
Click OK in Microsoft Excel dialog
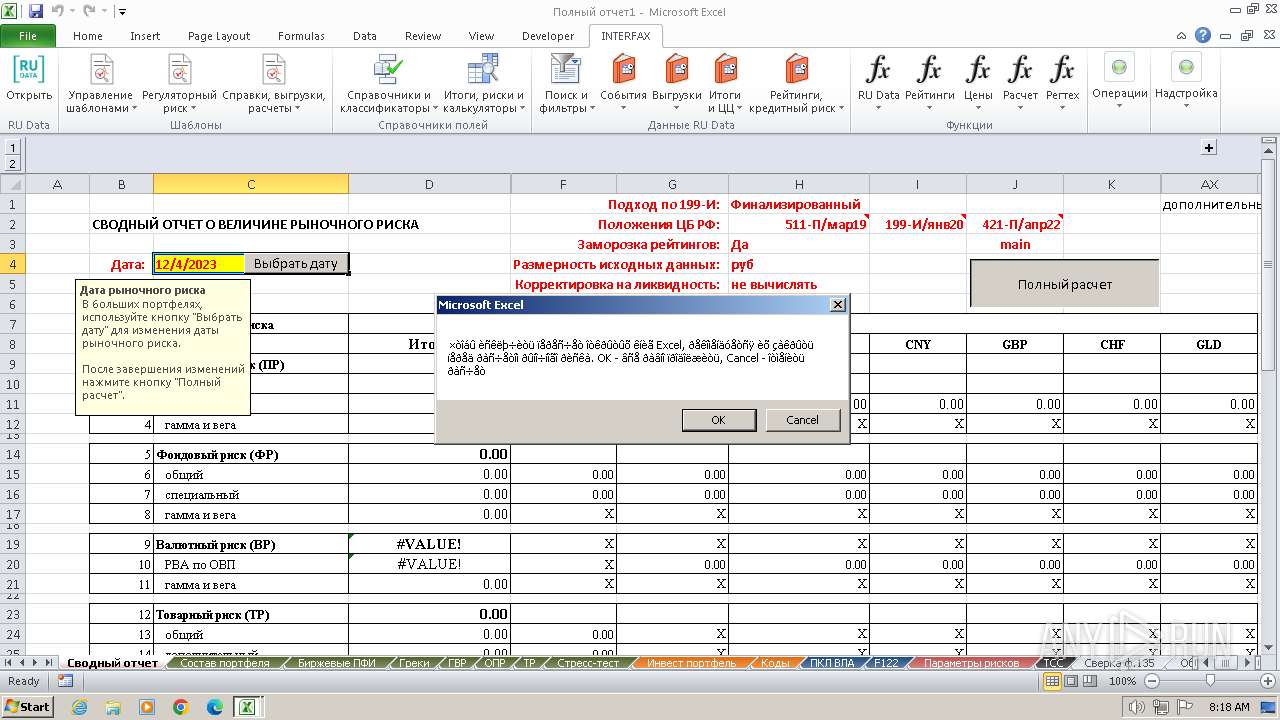click(x=718, y=420)
